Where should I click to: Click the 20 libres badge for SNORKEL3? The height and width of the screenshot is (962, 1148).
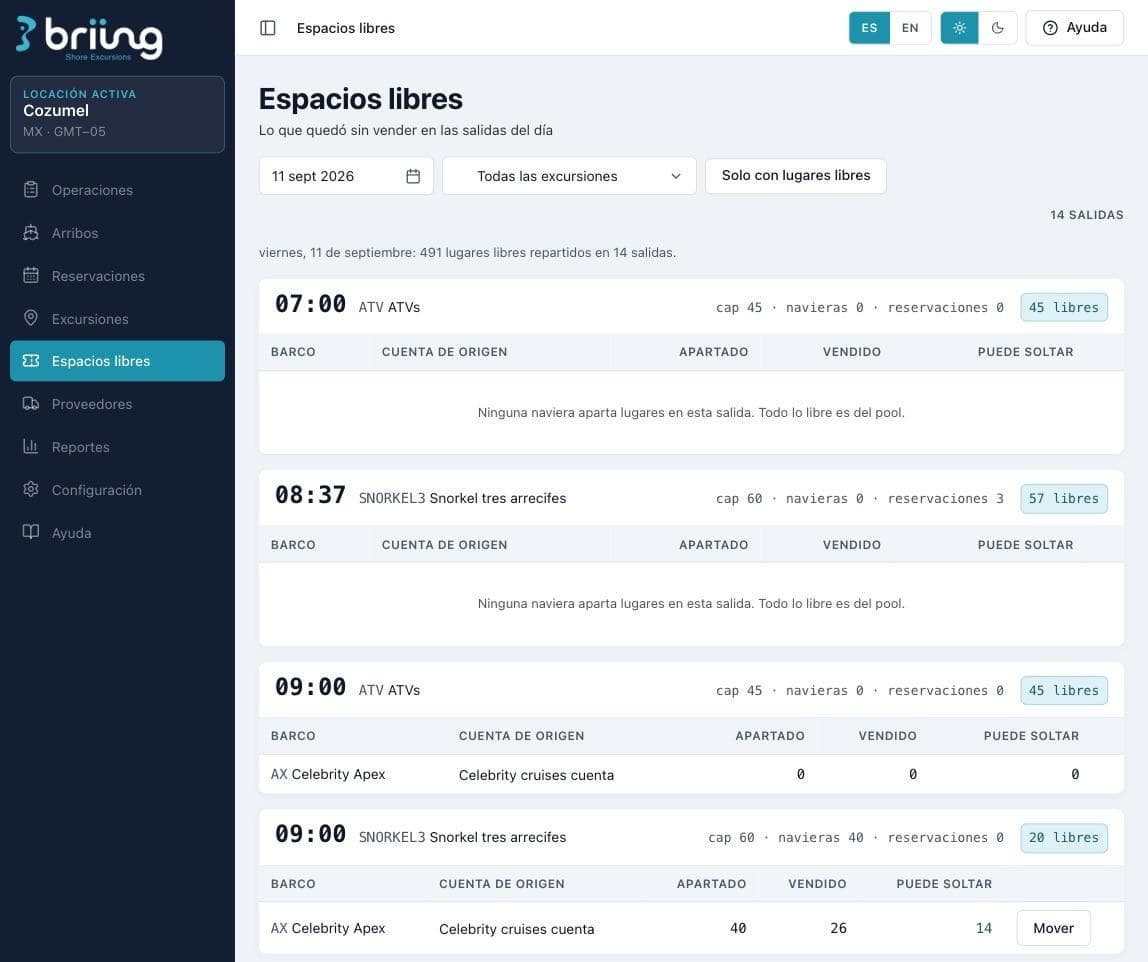(x=1064, y=838)
